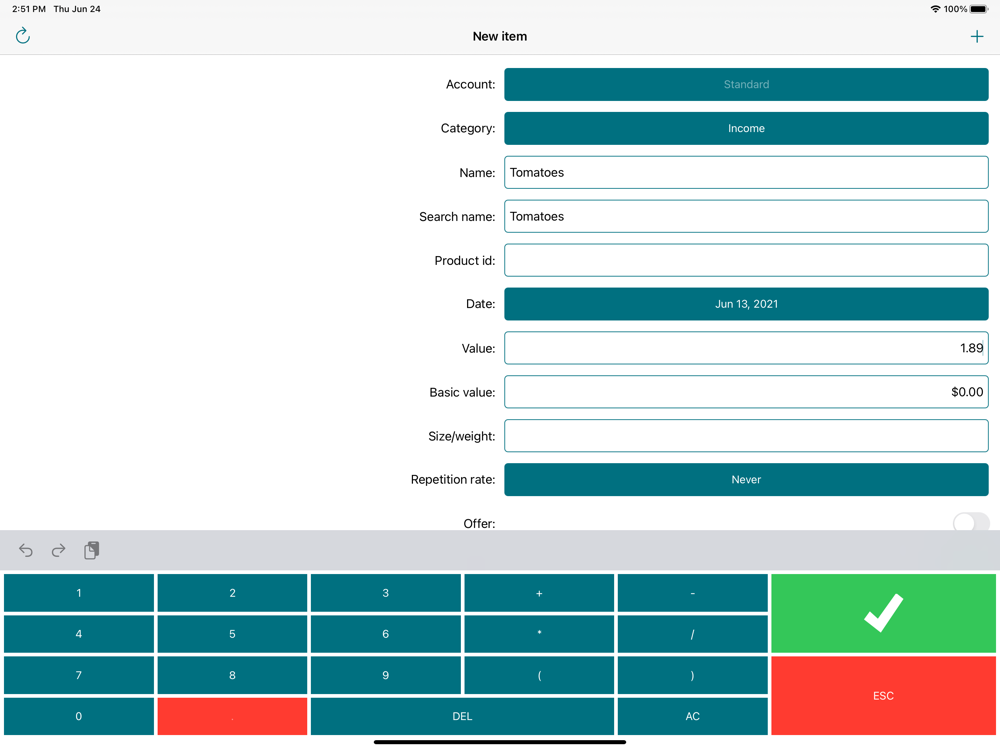Check the battery status icon

978,9
